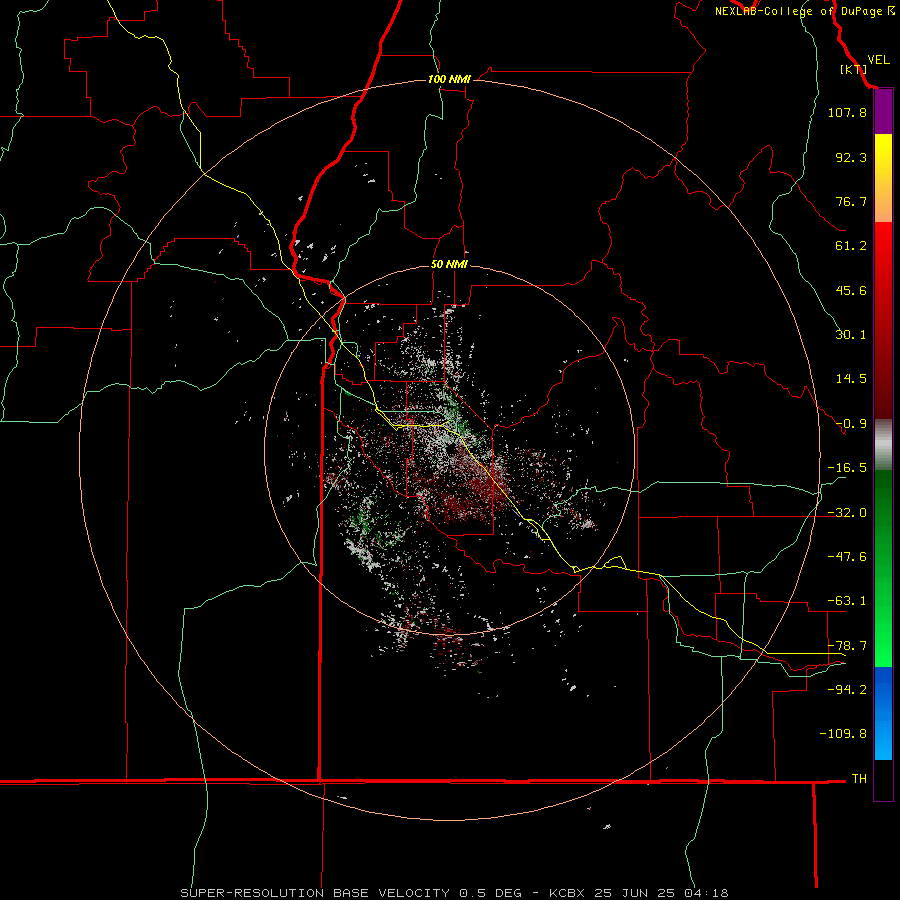Click the TH threshold label
Screen dimensions: 900x900
(859, 778)
